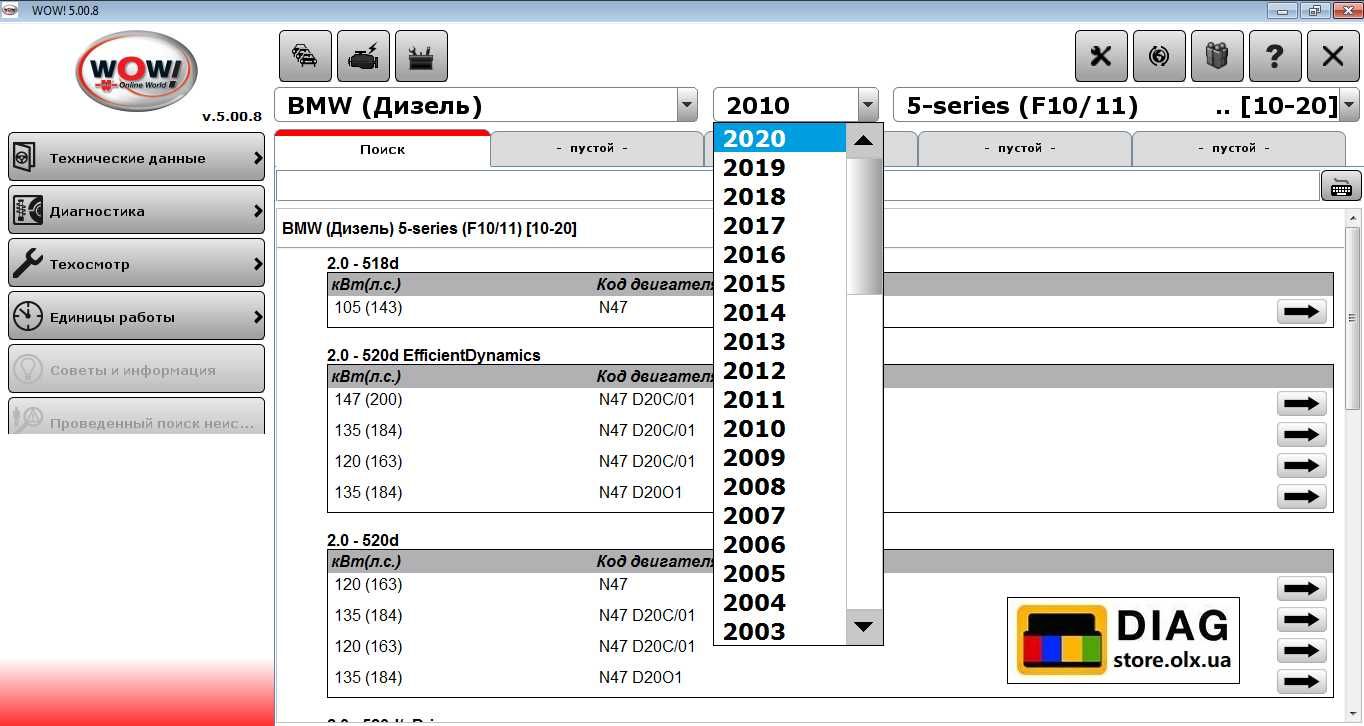The height and width of the screenshot is (726, 1364).
Task: Select year 2013 in the list
Action: point(780,341)
